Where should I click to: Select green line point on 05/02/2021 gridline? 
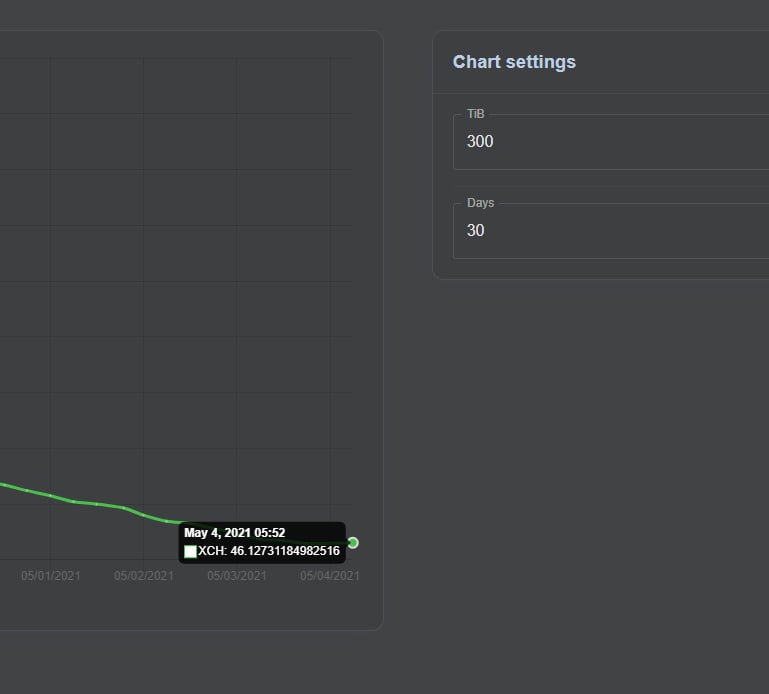(143, 515)
